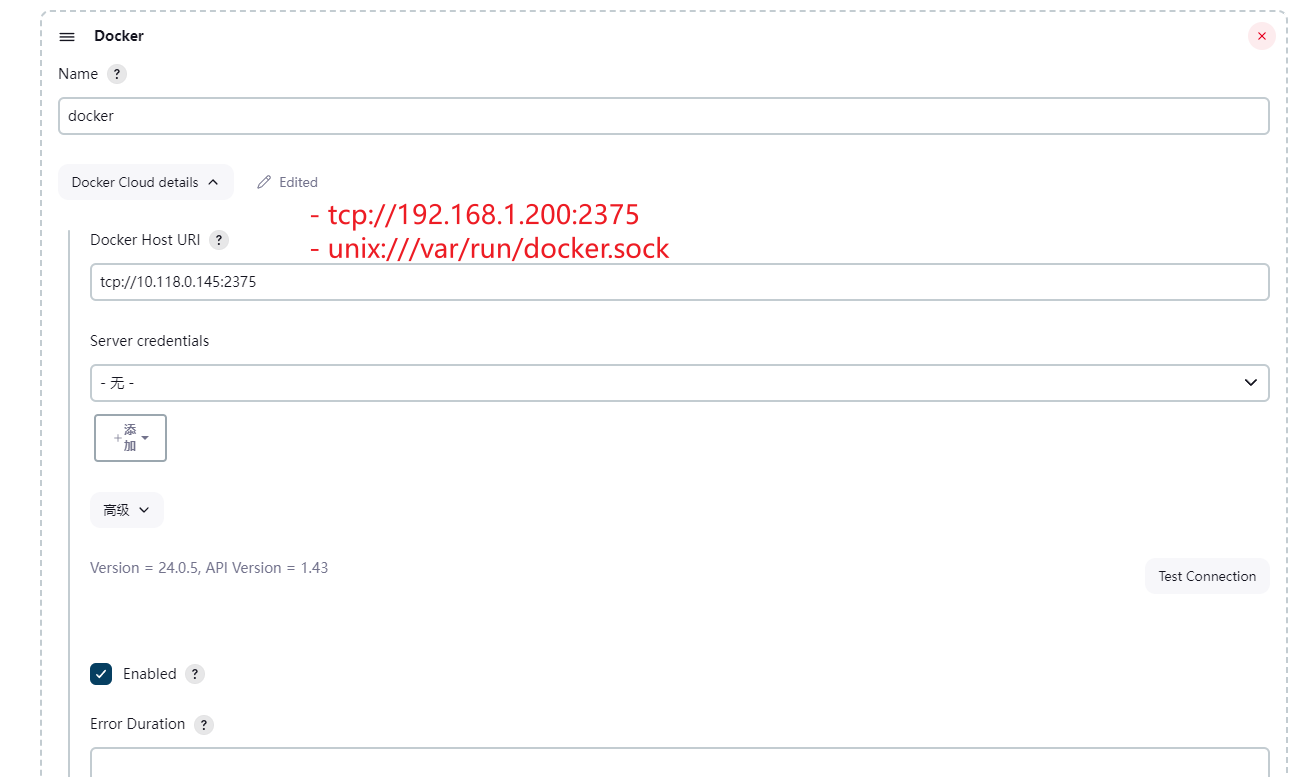Click the Error Duration input box

tap(679, 762)
